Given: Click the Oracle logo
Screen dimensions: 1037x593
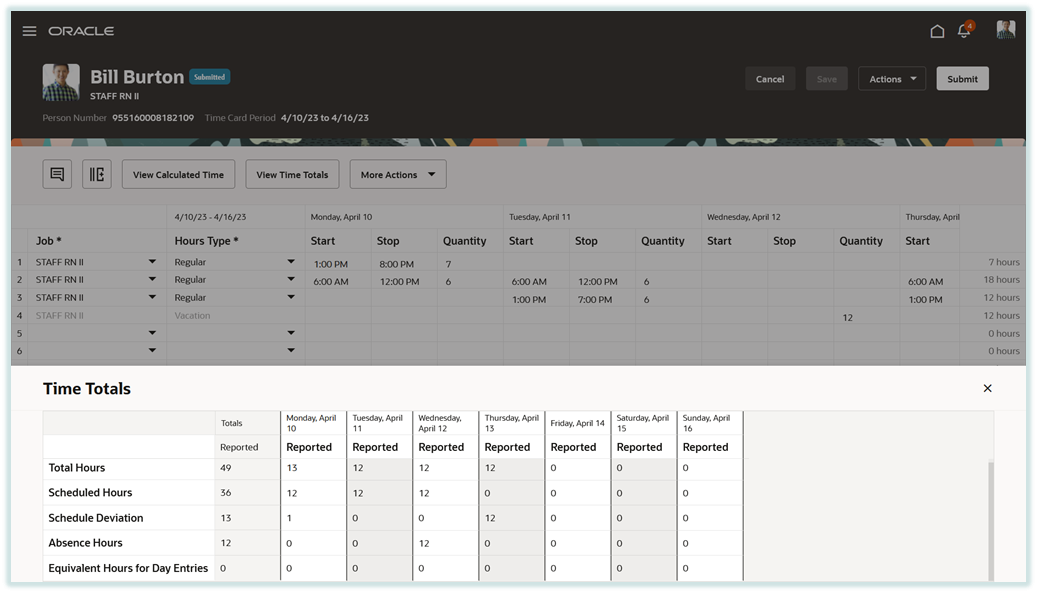Looking at the screenshot, I should 81,31.
